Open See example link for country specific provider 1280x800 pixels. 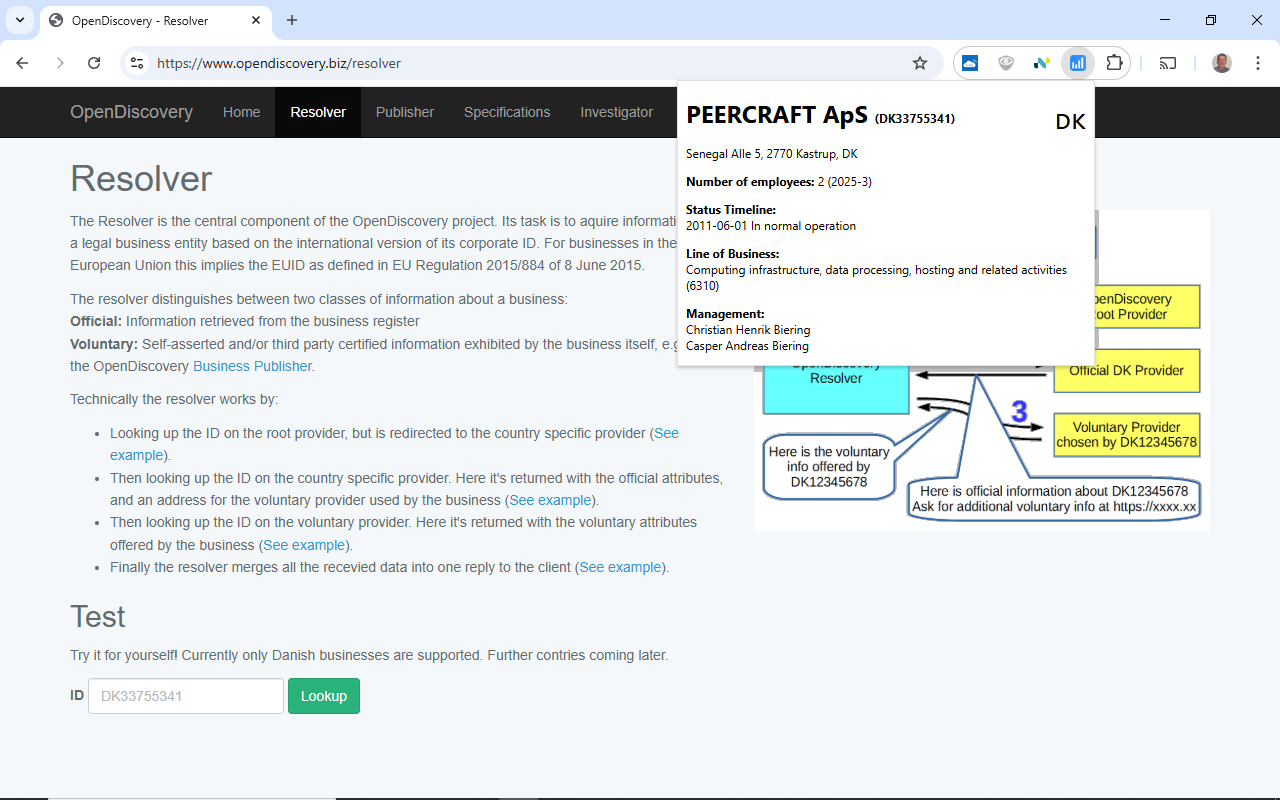point(550,500)
